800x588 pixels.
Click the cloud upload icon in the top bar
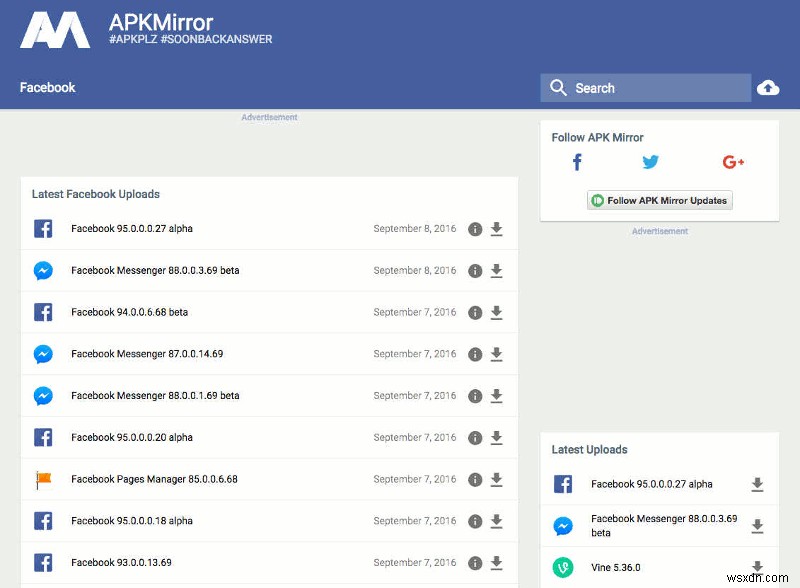click(x=768, y=87)
